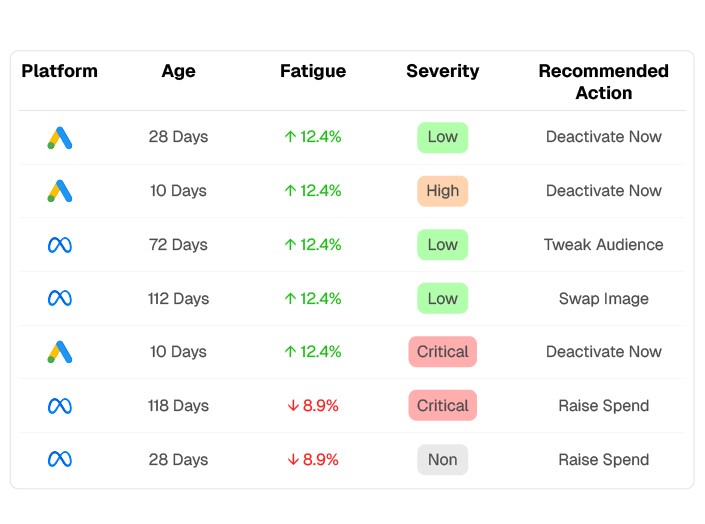The width and height of the screenshot is (705, 524).
Task: Click the orange High severity badge
Action: coord(442,191)
